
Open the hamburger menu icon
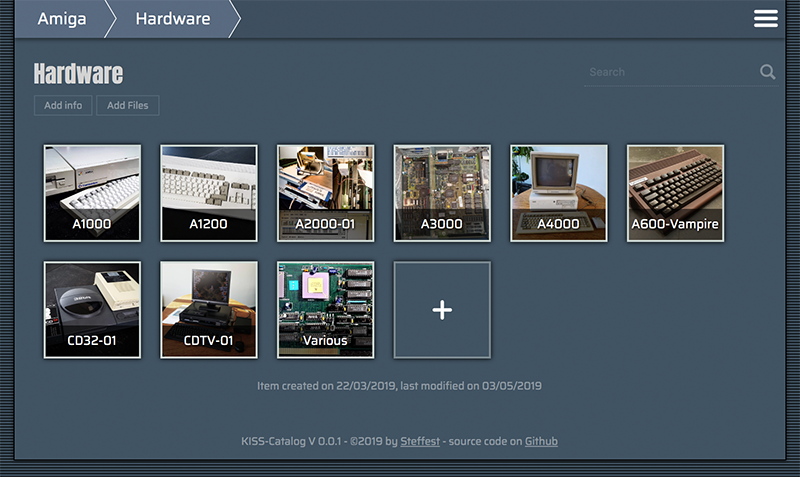tap(766, 19)
